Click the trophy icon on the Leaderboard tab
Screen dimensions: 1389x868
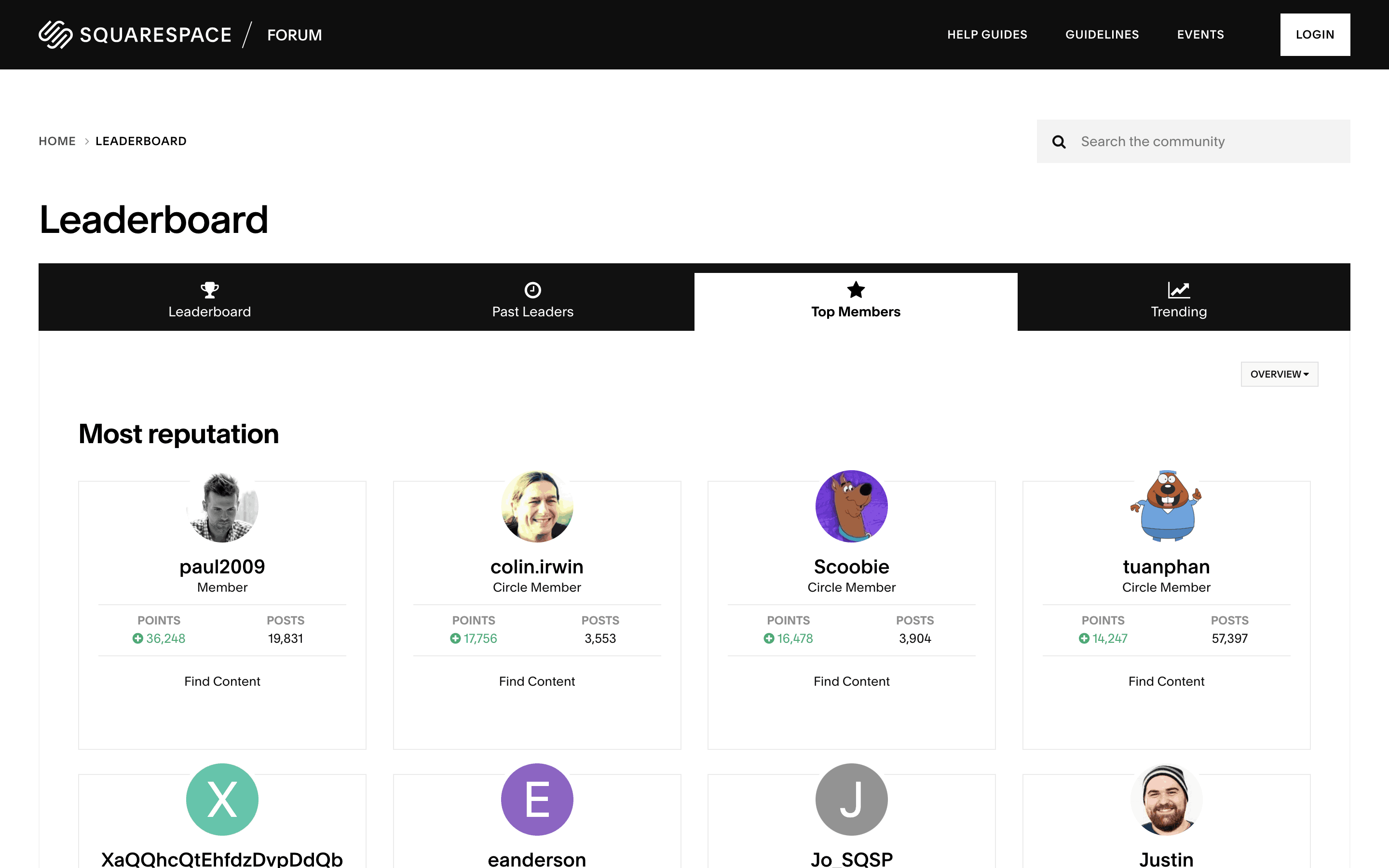(209, 290)
